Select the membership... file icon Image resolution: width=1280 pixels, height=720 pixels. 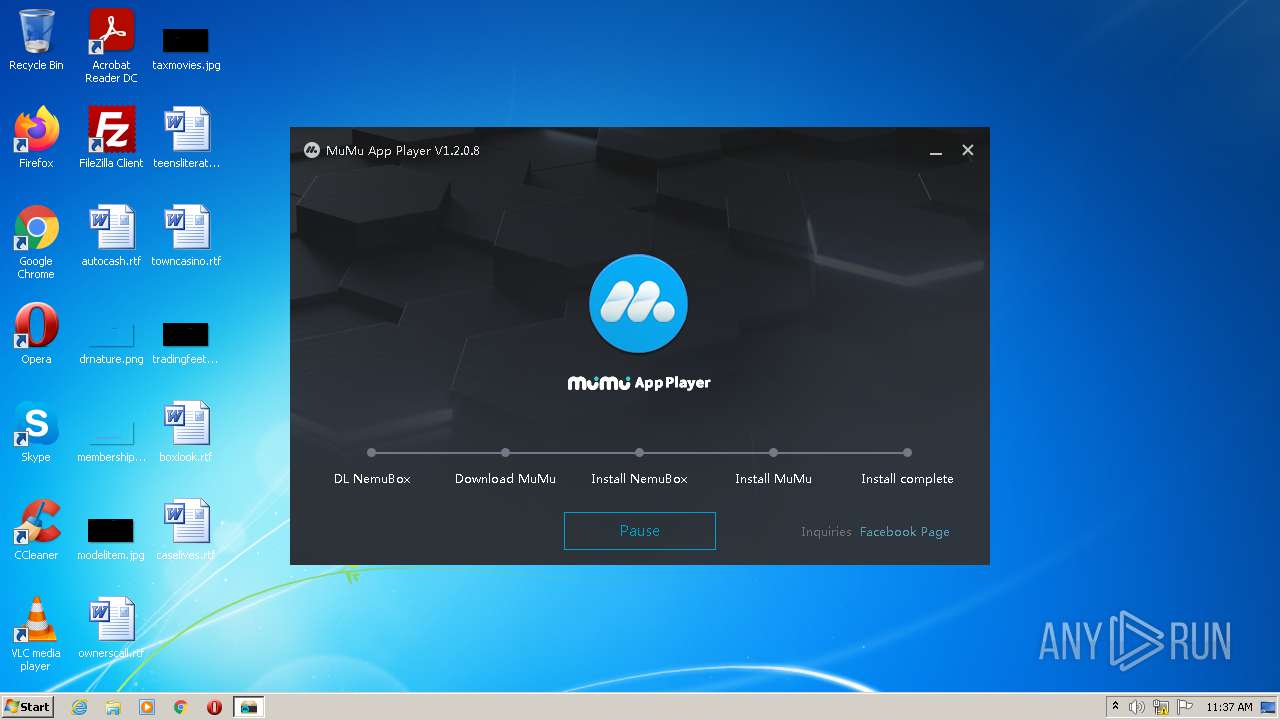point(111,440)
